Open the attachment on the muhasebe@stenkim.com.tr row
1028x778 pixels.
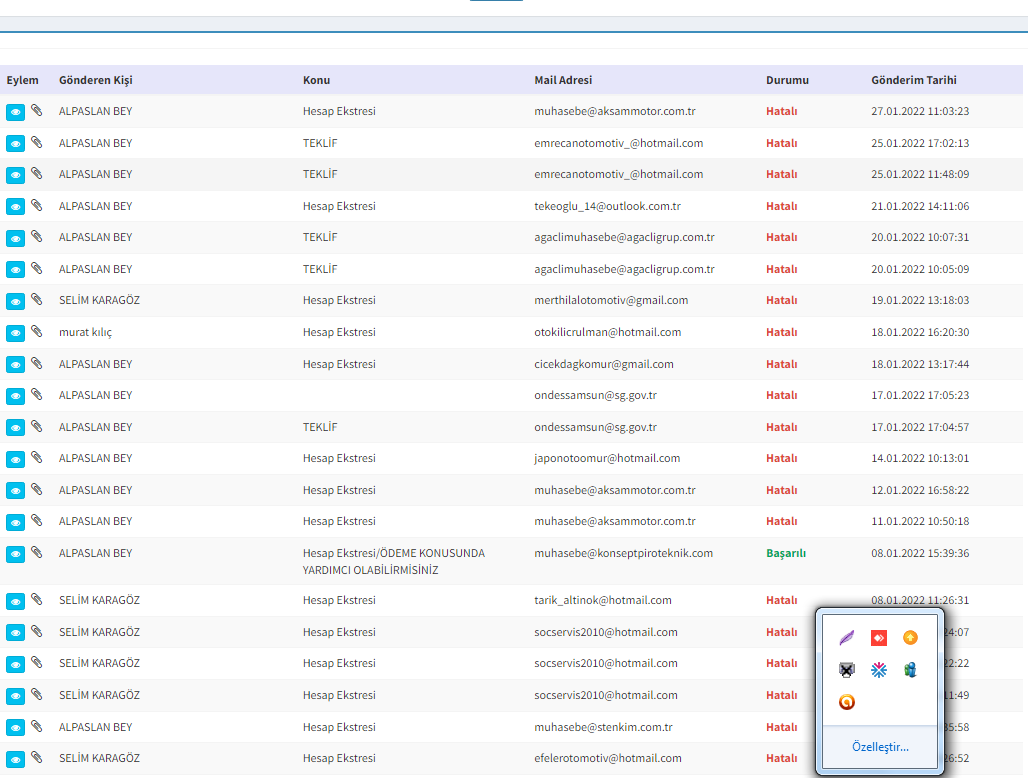tap(37, 727)
